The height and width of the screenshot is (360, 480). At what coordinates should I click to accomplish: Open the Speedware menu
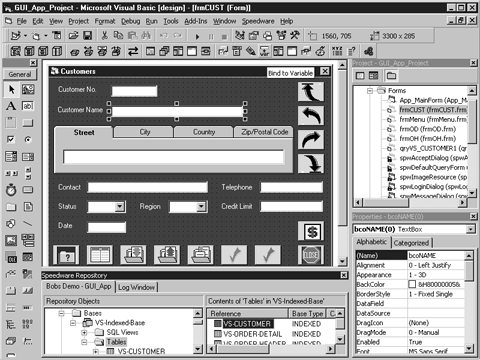[258, 21]
